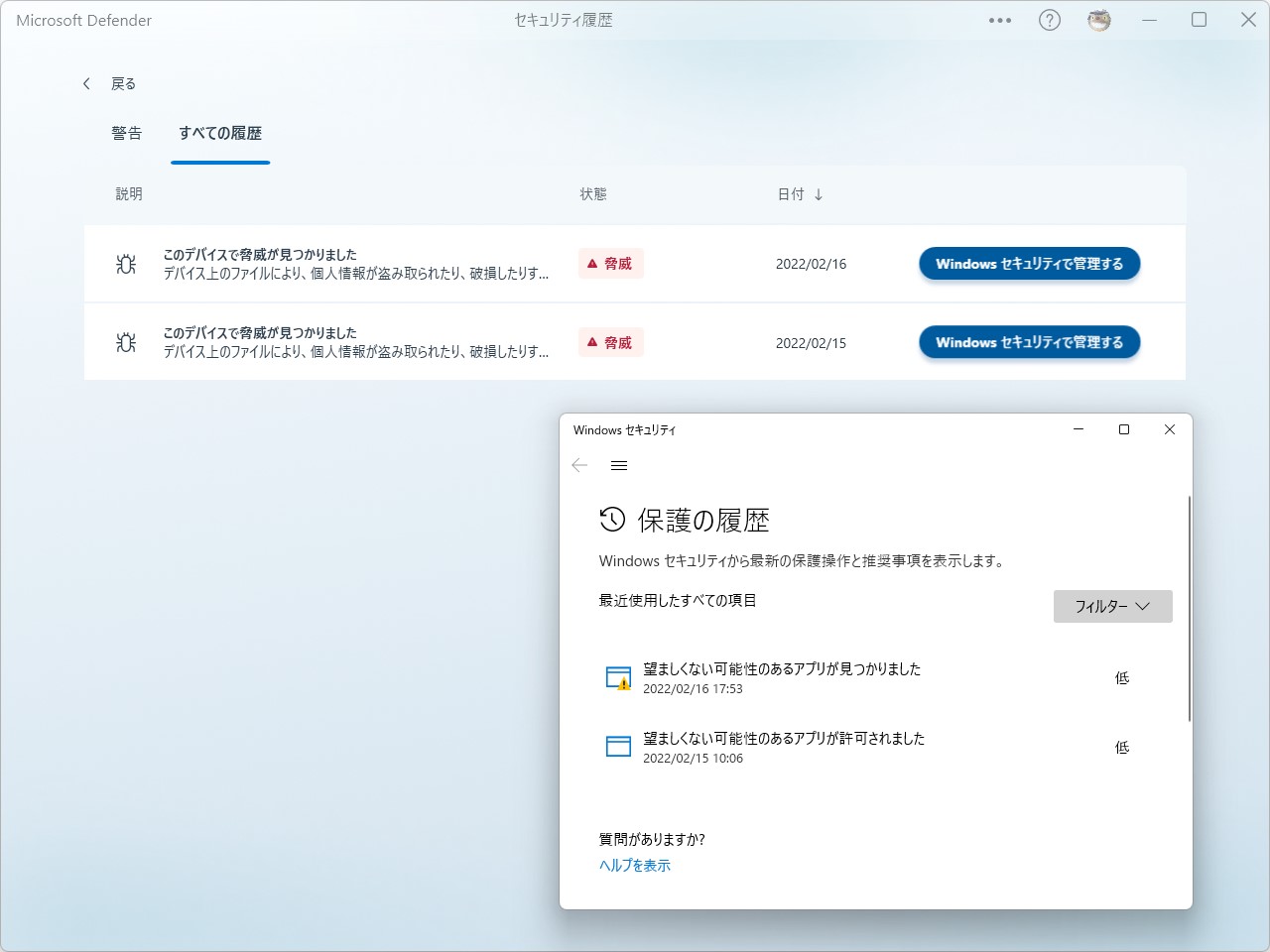Switch to the 警告 tab
Screen dimensions: 1270x952
pyautogui.click(x=127, y=133)
